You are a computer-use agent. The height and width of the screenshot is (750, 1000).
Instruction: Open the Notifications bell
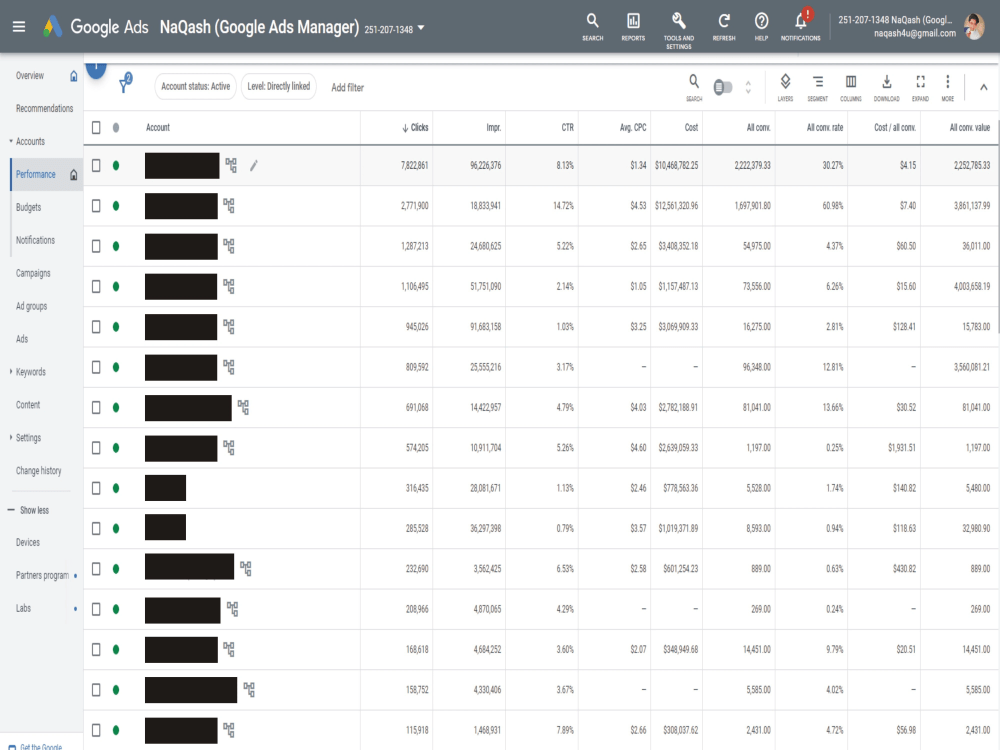[x=800, y=26]
